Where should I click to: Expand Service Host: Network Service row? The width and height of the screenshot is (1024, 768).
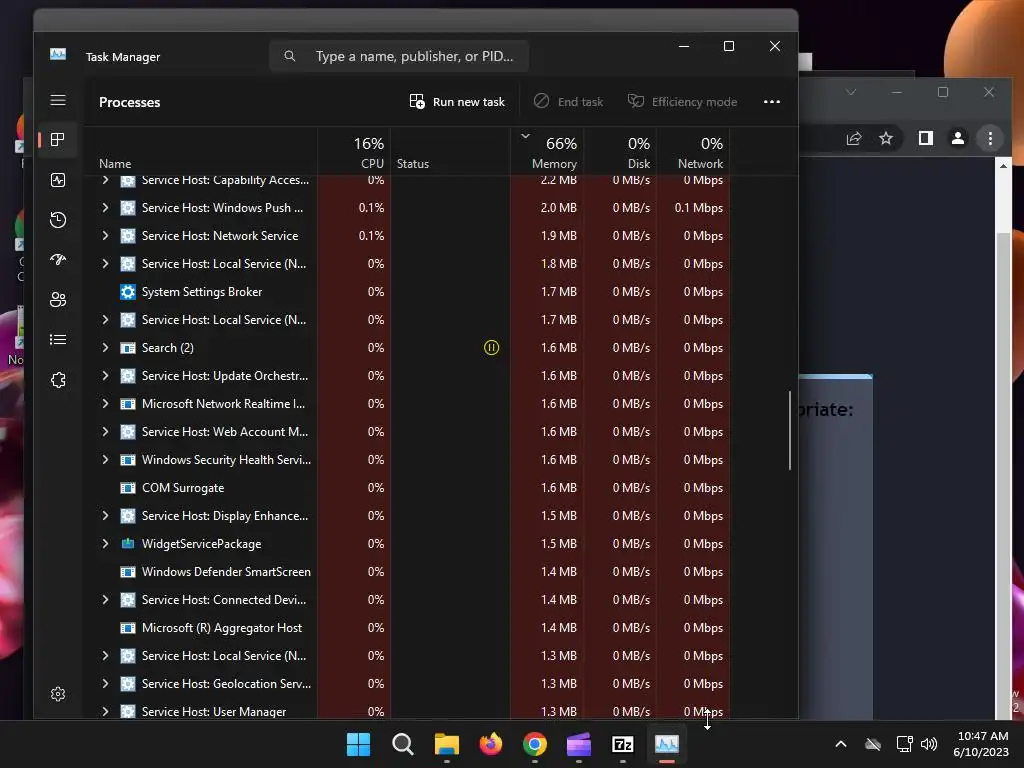105,236
